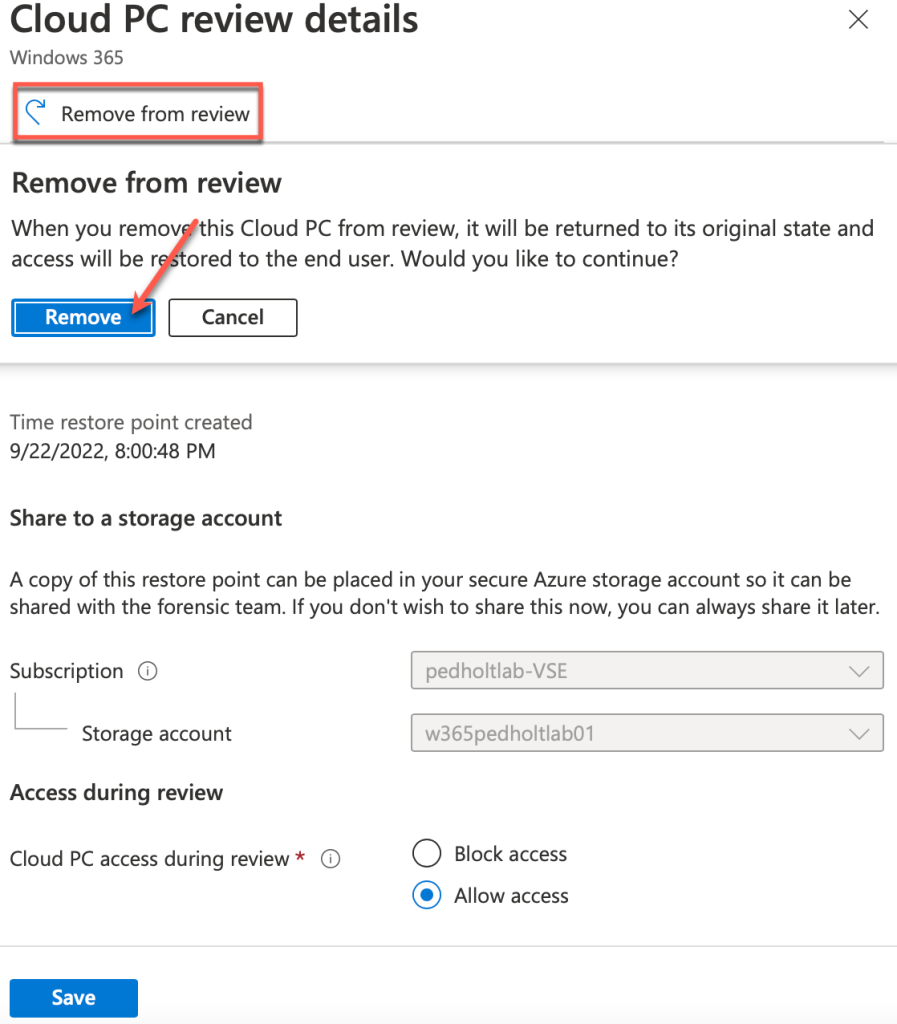This screenshot has width=897, height=1024.
Task: Select the Block access radio button
Action: tap(427, 854)
